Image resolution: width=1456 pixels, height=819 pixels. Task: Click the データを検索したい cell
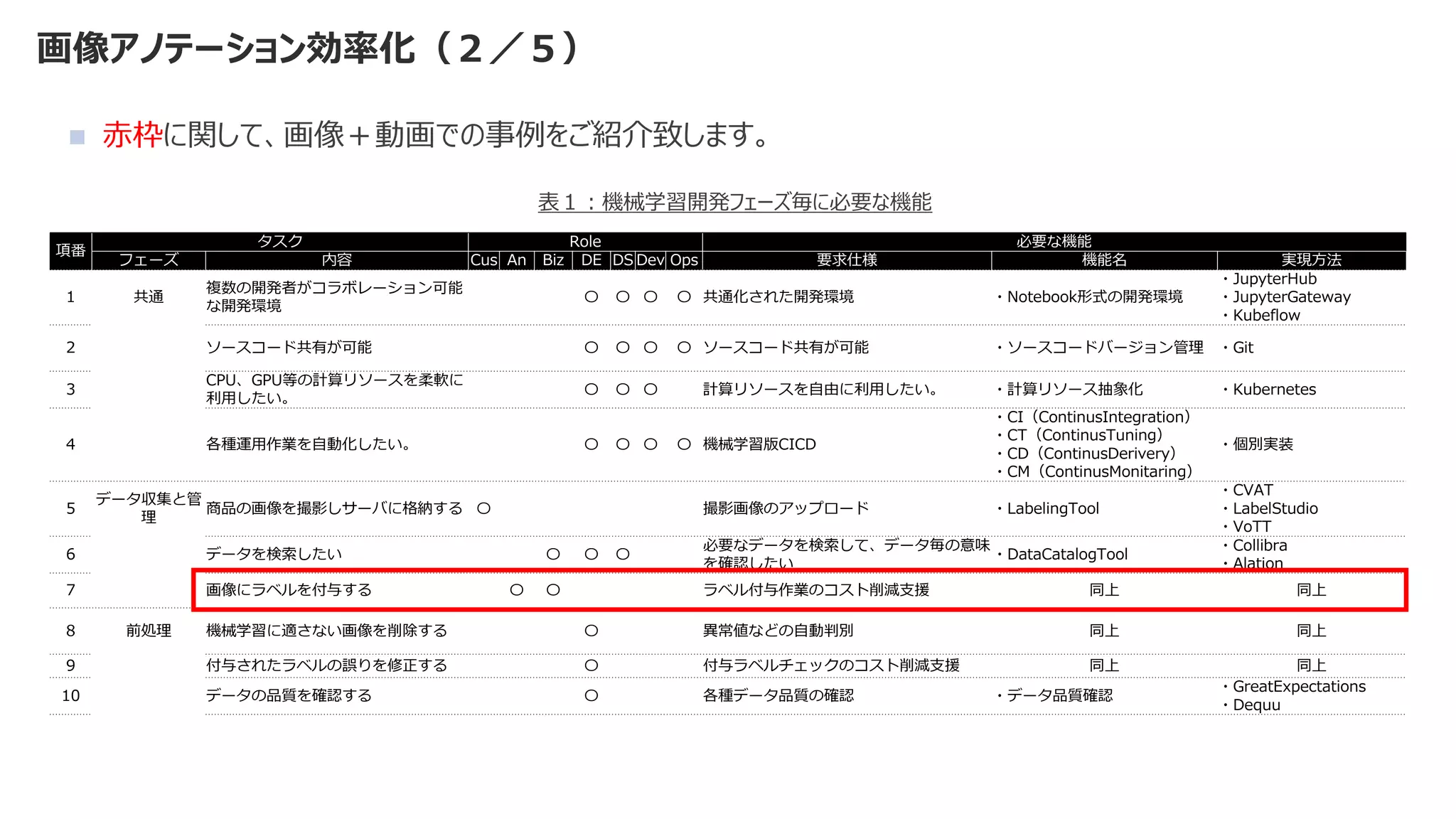(274, 554)
